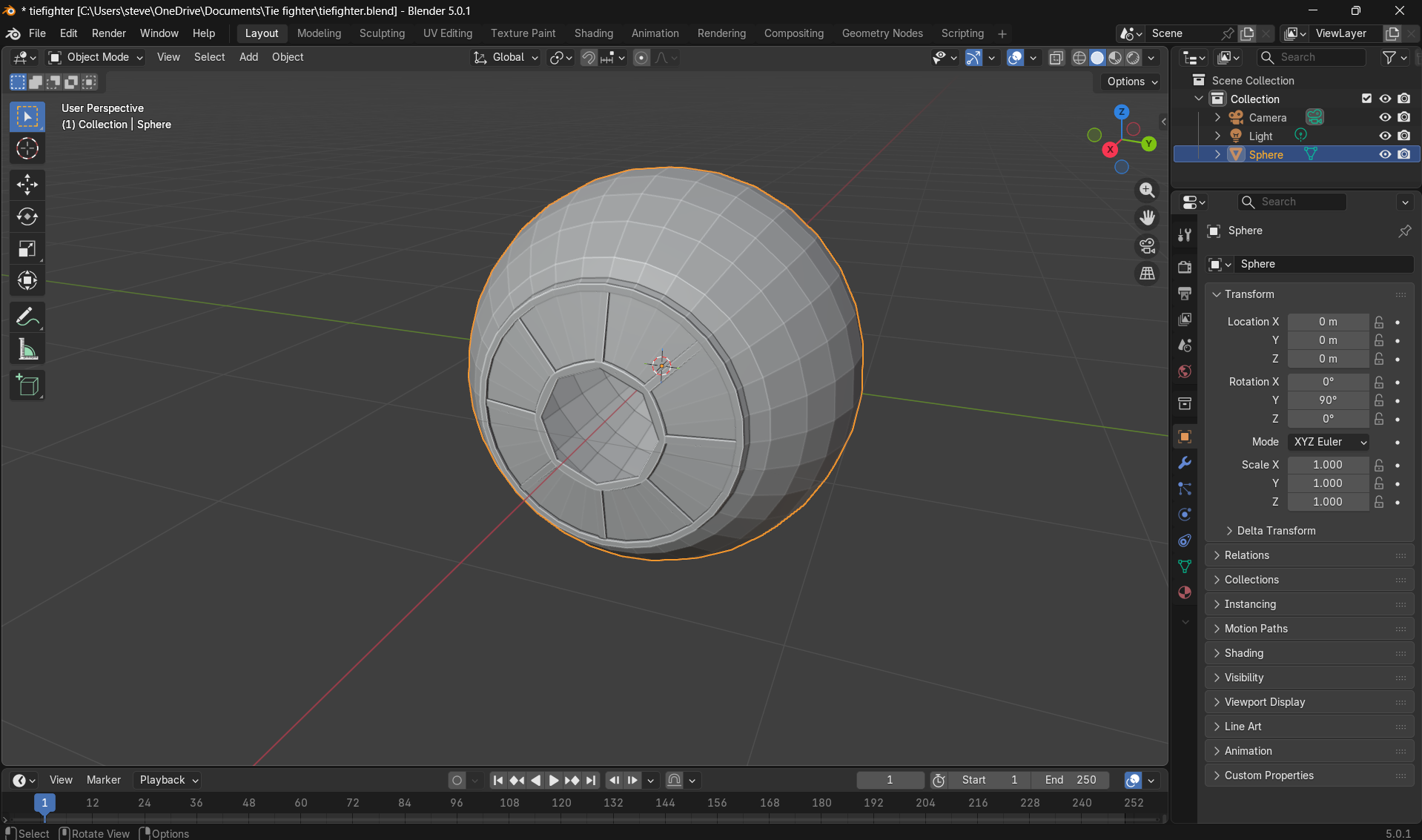Open the timeline Playback popover
The height and width of the screenshot is (840, 1422).
[x=168, y=780]
